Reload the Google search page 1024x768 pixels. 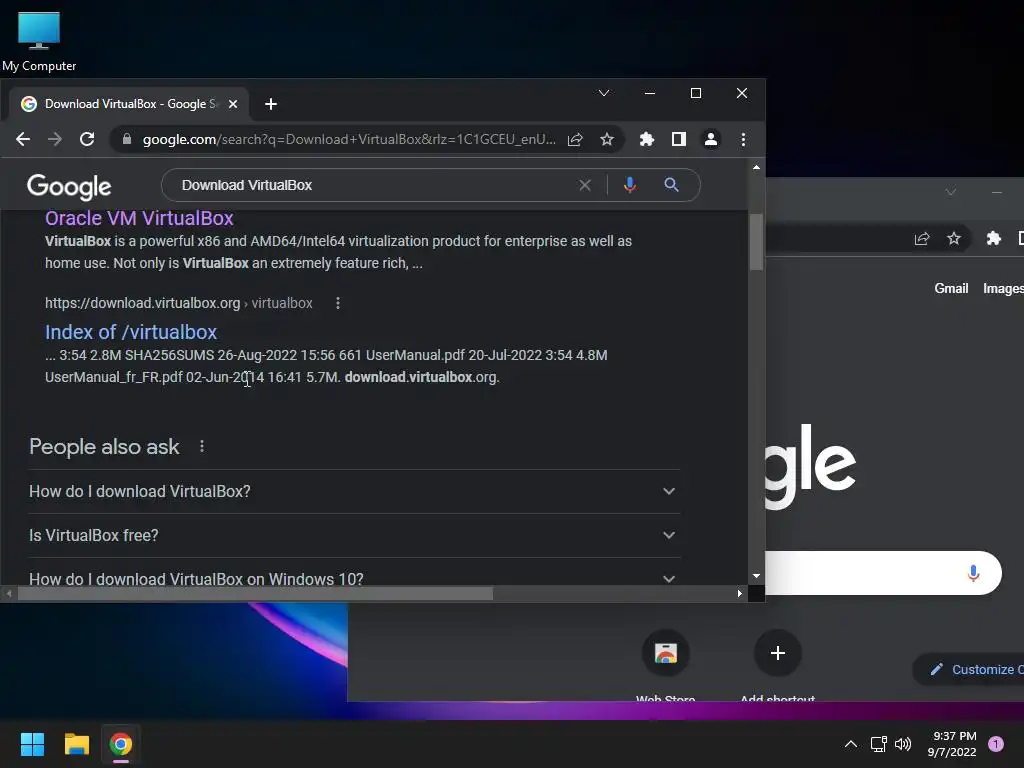pyautogui.click(x=87, y=139)
